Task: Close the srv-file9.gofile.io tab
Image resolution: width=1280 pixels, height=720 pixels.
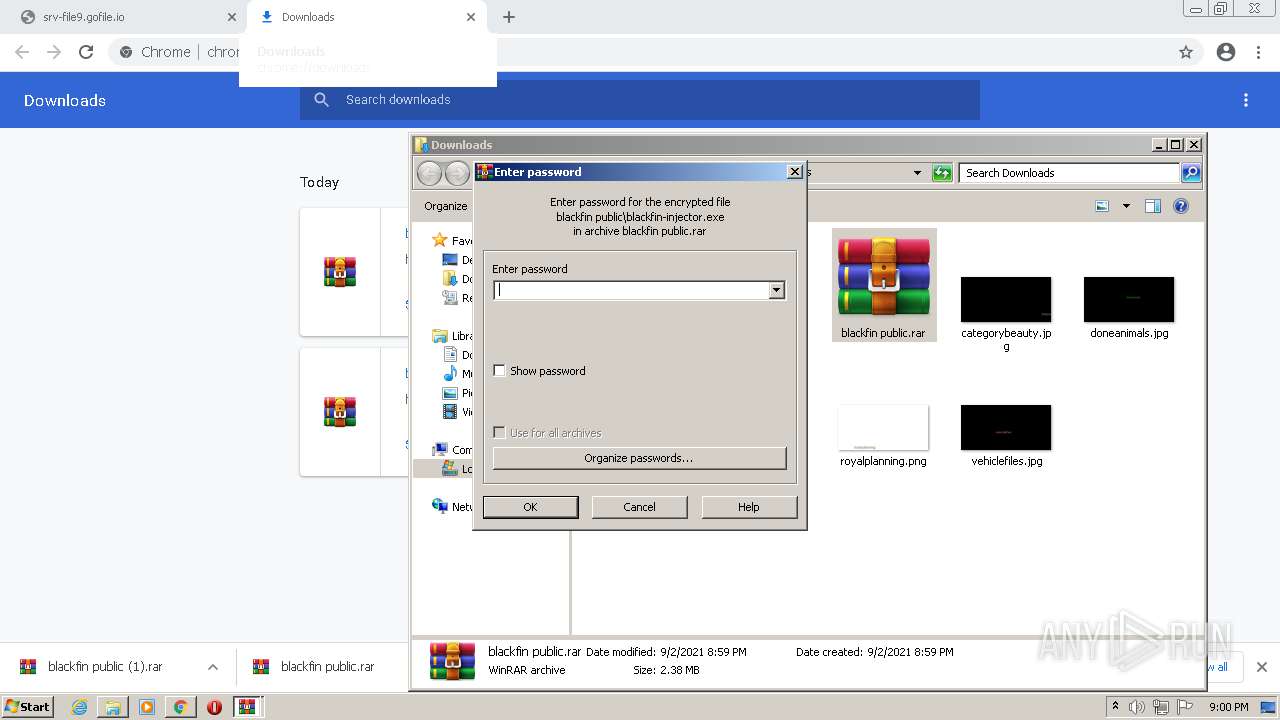Action: pyautogui.click(x=232, y=17)
